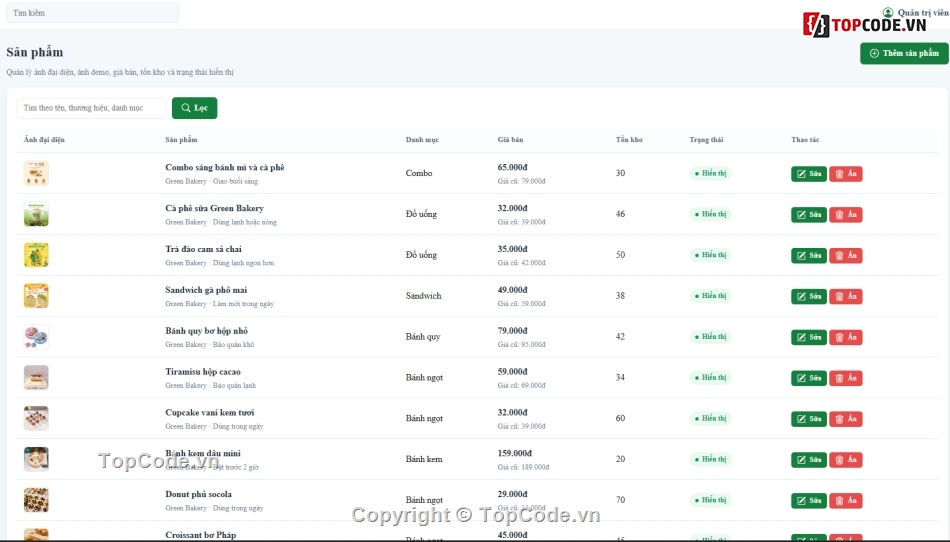
Task: Edit Donut phủ socola product
Action: pos(808,500)
